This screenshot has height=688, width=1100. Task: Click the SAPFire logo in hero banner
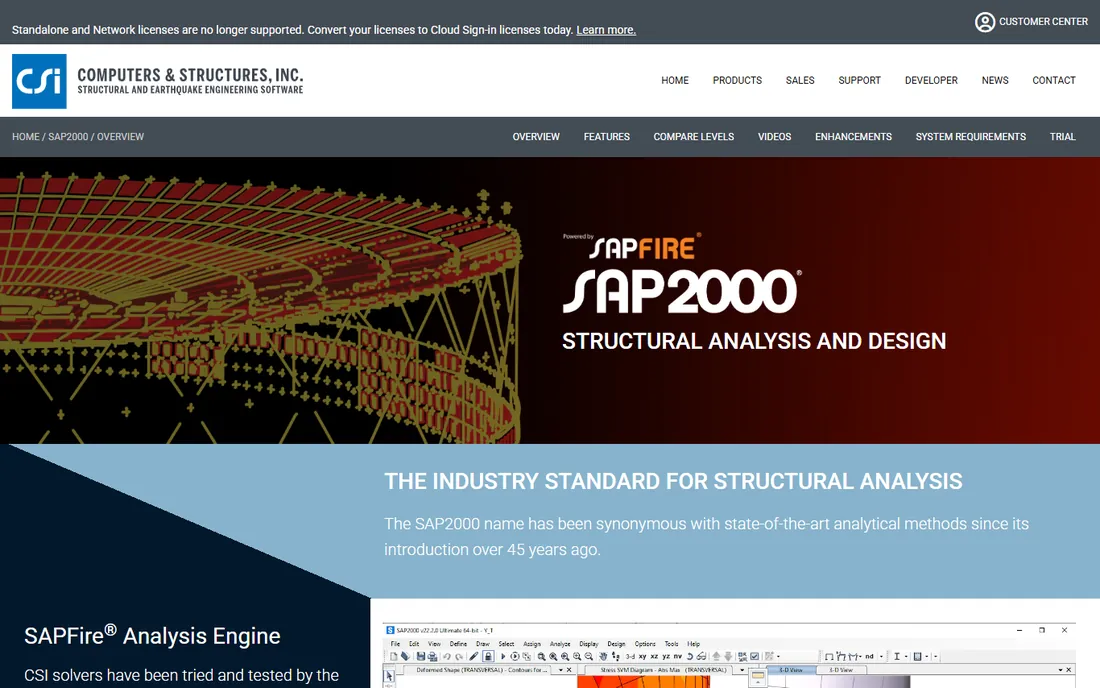(632, 246)
